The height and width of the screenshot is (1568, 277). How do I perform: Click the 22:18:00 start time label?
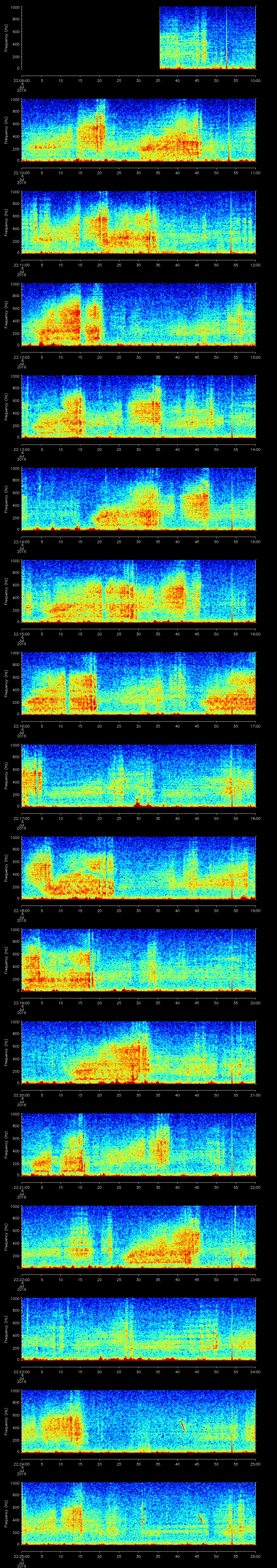21,910
